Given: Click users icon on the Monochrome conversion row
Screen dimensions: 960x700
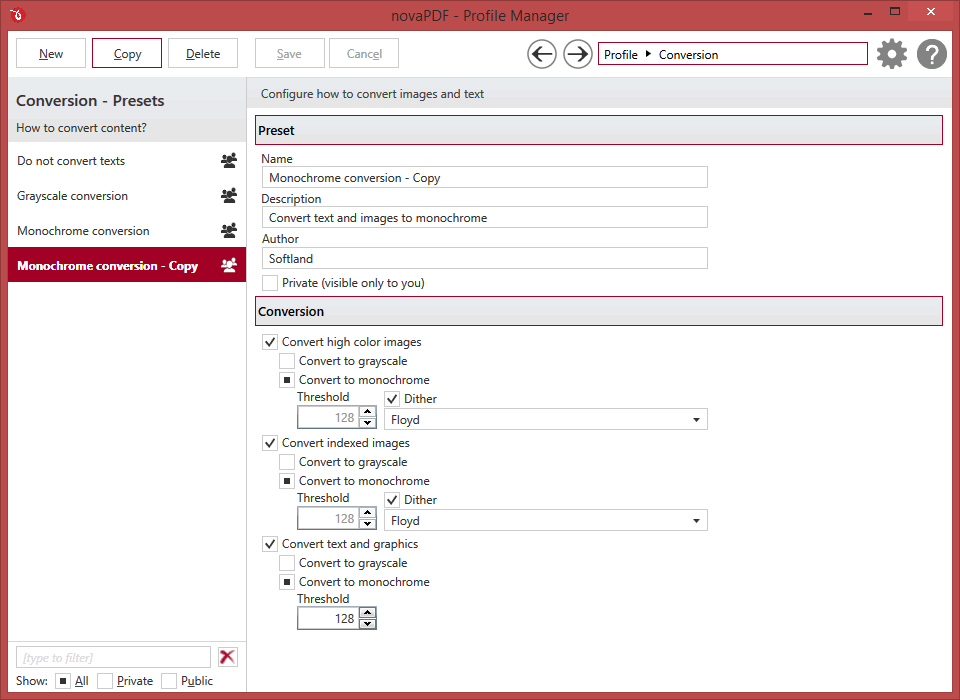Looking at the screenshot, I should point(229,230).
